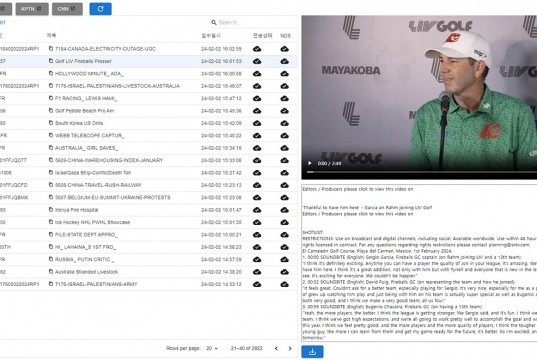Copy icon next to F1 RACING row
537x360 pixels.
click(51, 98)
